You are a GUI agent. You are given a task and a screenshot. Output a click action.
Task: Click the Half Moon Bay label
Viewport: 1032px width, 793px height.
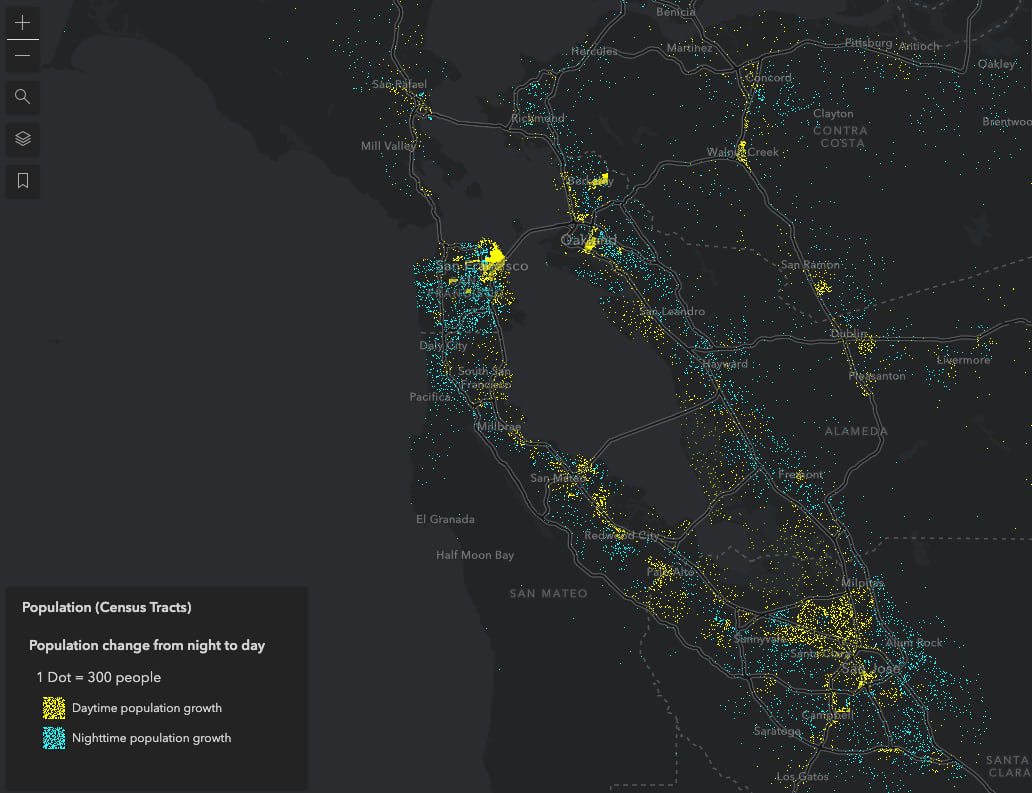tap(474, 555)
